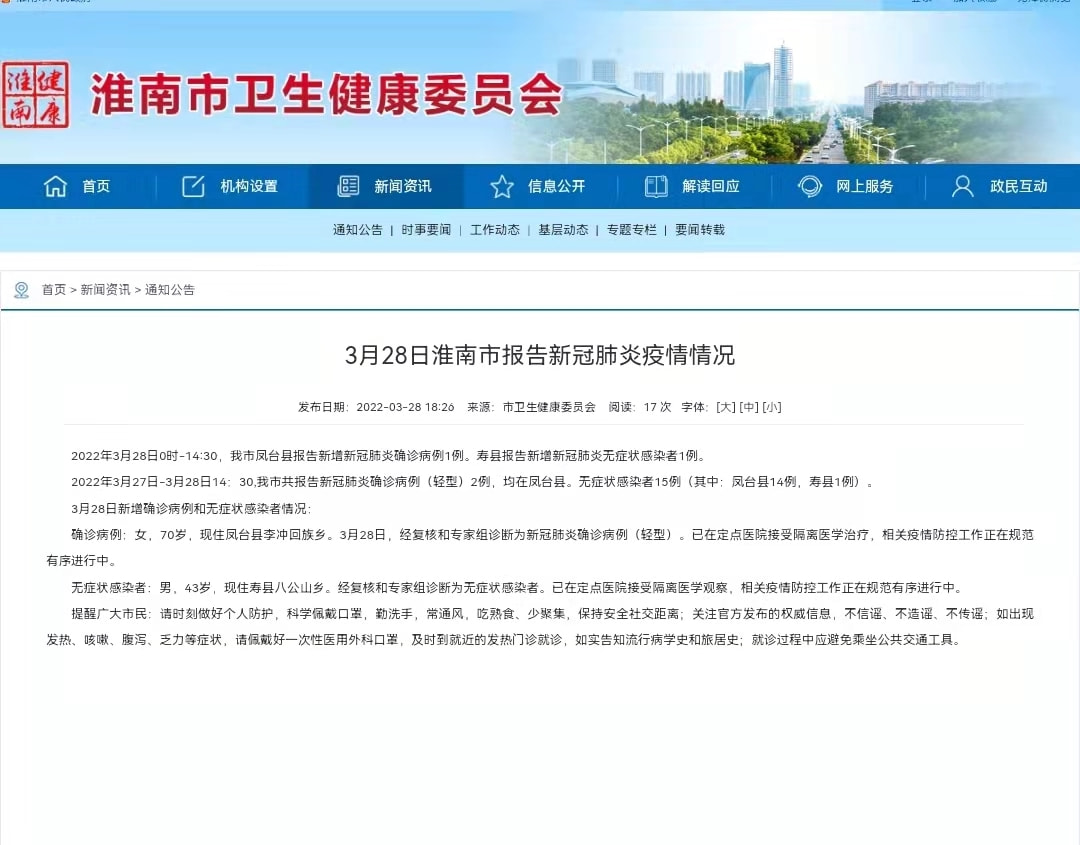Viewport: 1080px width, 845px height.
Task: Click the 信息公开 star icon
Action: 502,186
